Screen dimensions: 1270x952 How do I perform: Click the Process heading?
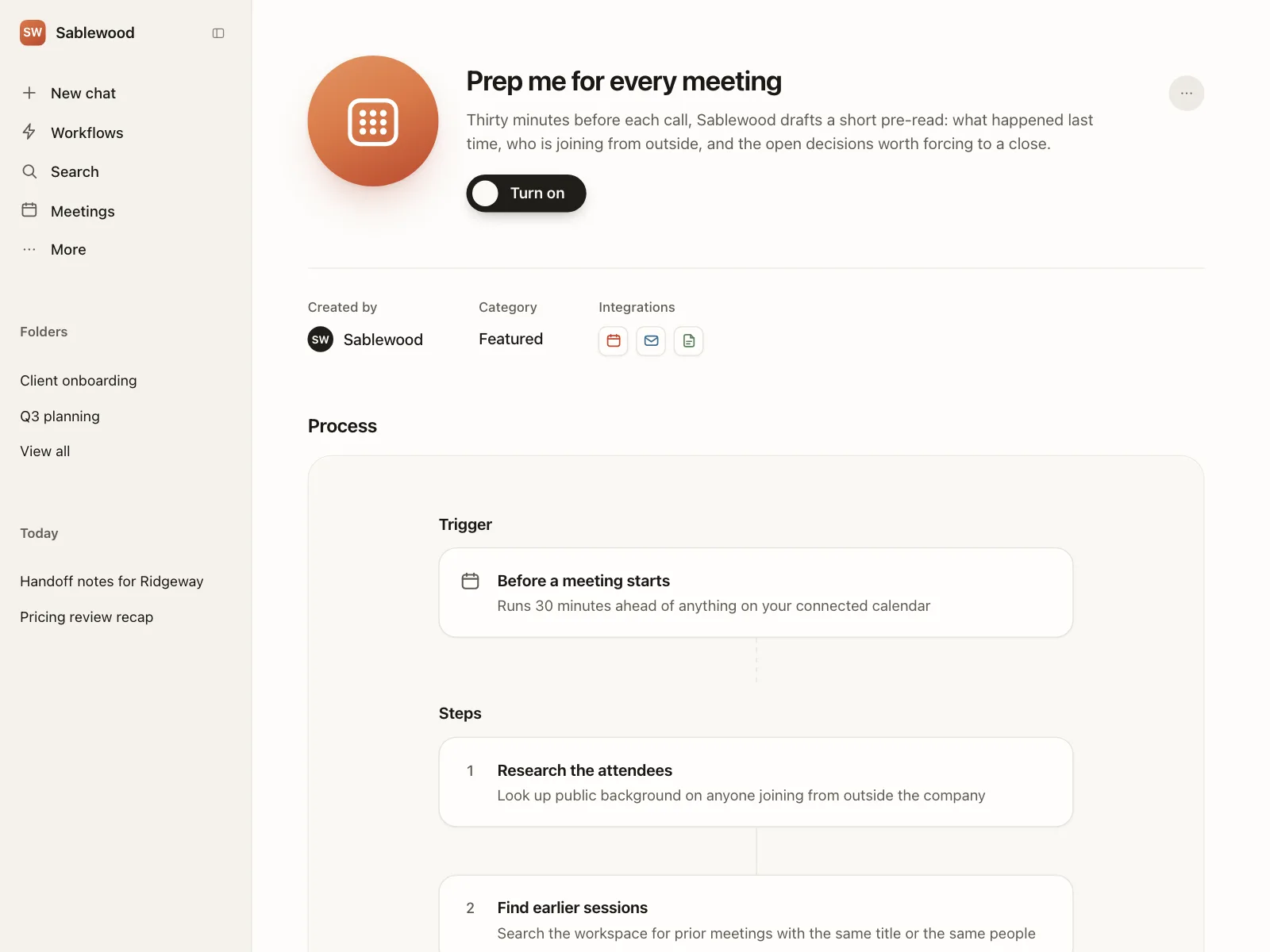pos(342,426)
